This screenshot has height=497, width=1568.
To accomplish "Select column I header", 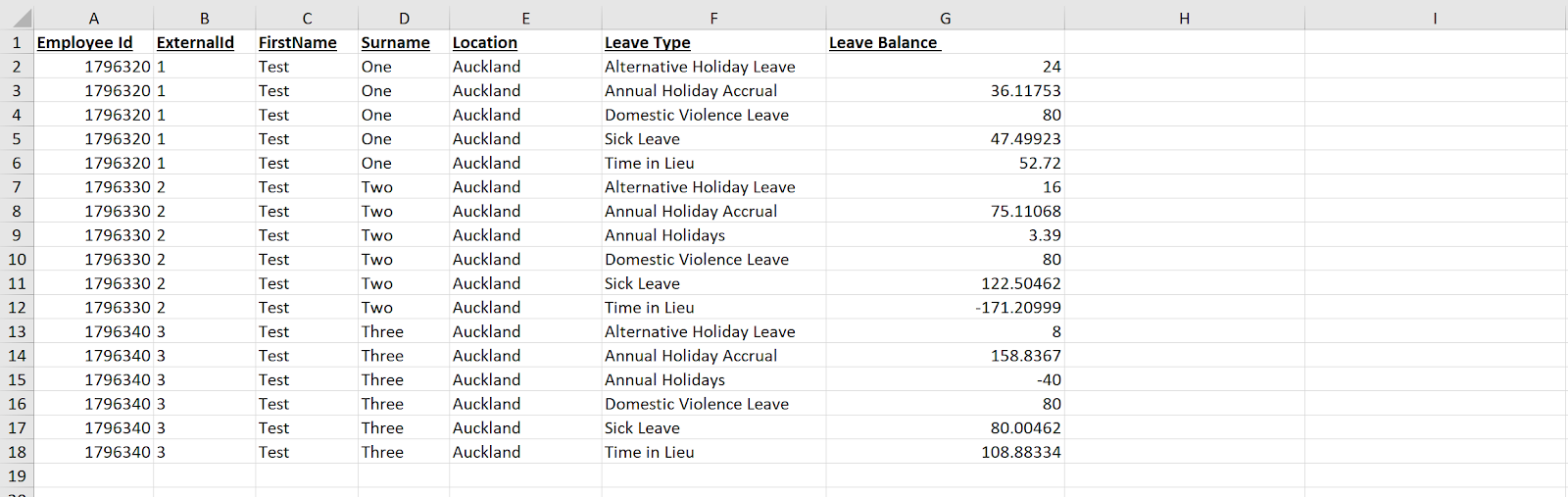I will pyautogui.click(x=1435, y=18).
